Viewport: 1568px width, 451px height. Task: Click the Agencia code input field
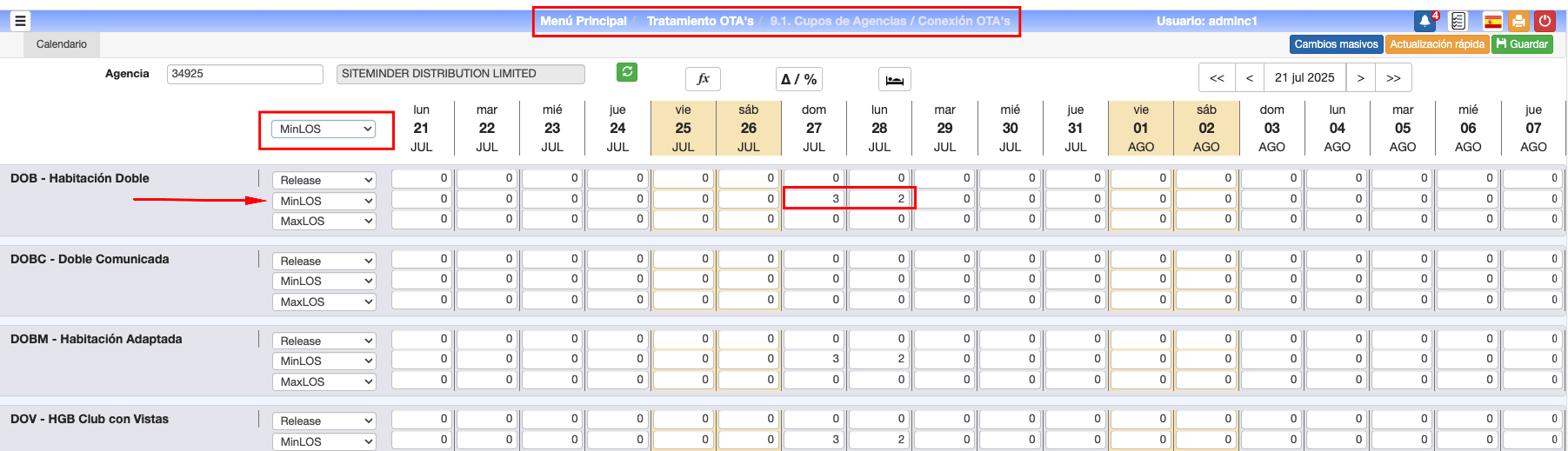coord(244,74)
